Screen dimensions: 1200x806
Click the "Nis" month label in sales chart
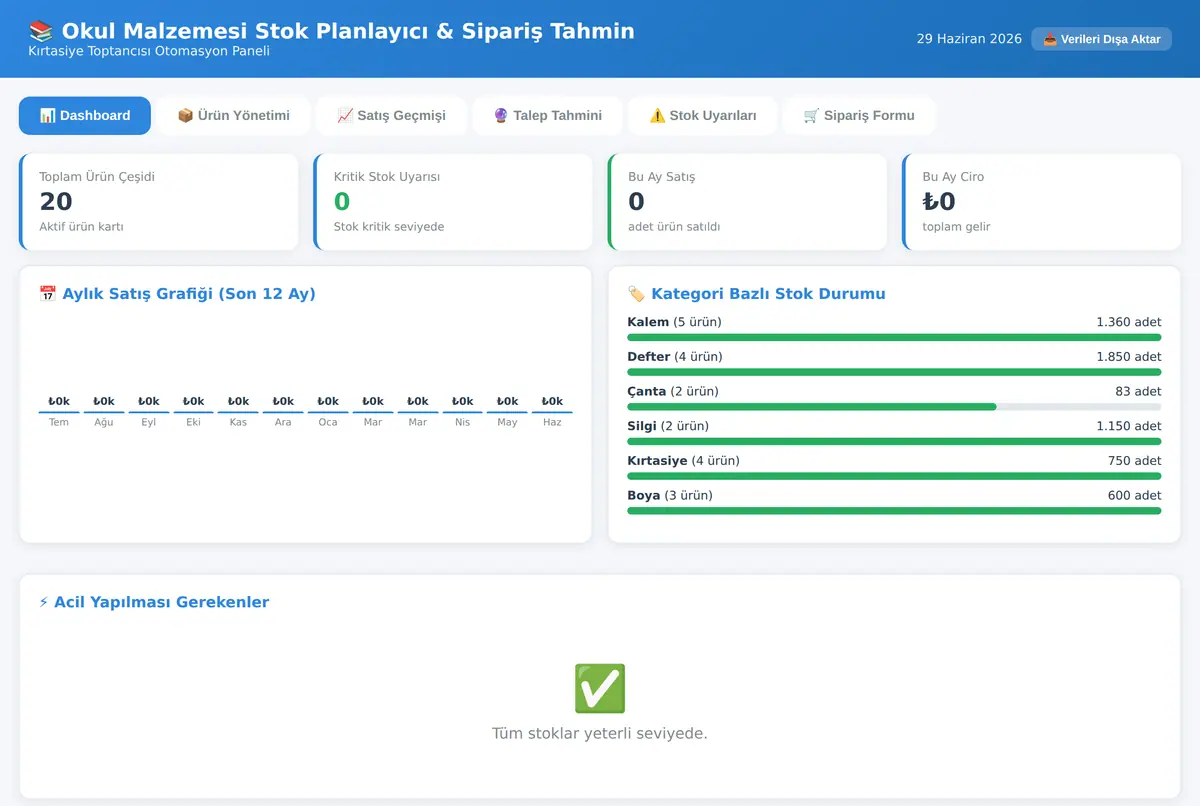[462, 422]
